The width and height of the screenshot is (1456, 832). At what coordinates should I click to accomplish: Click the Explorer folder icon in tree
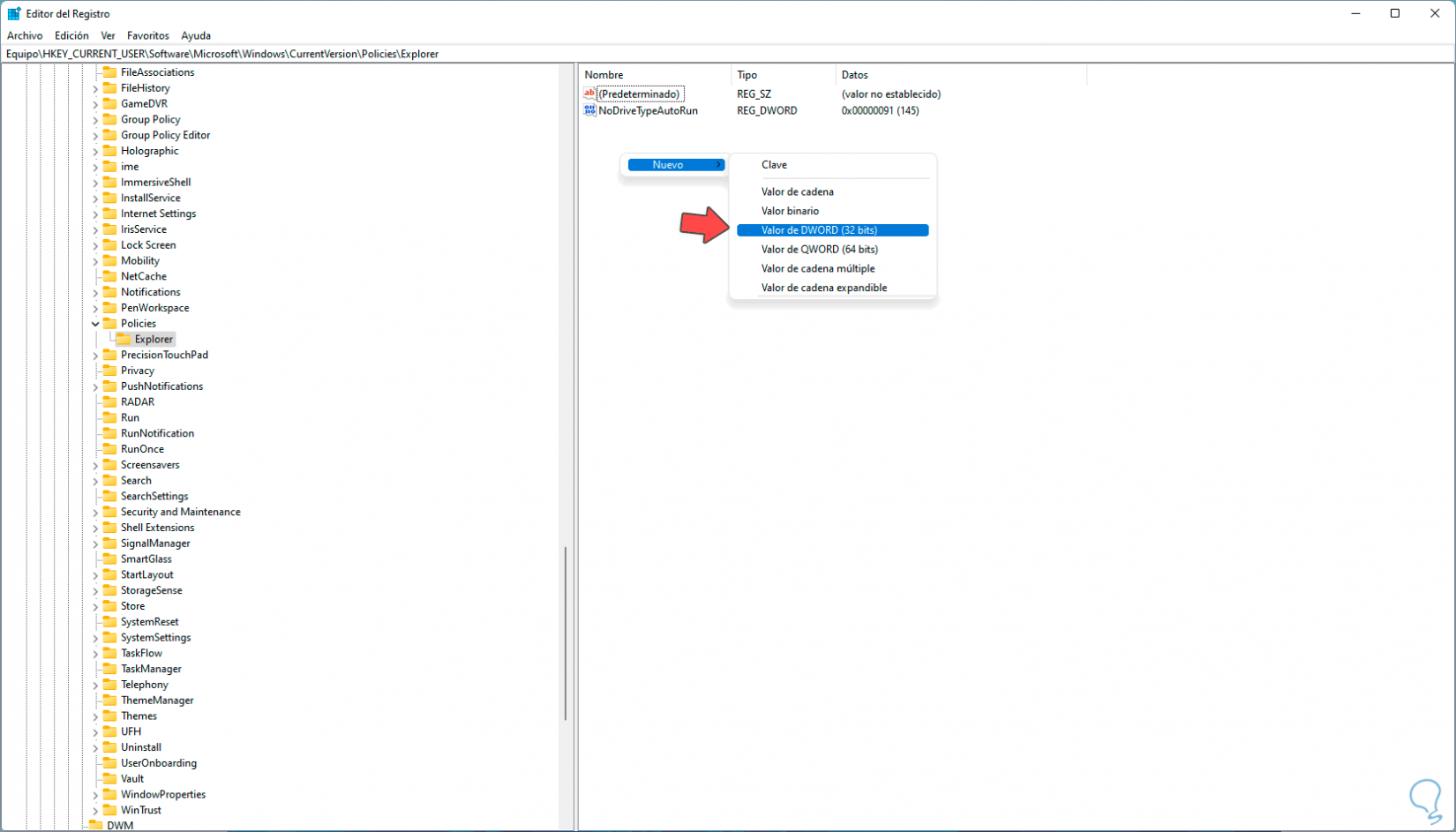pos(124,339)
